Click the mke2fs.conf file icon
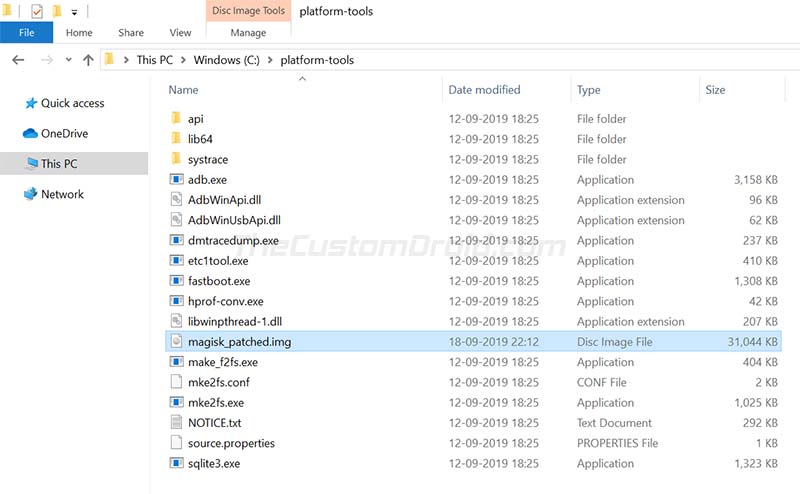Viewport: 800px width, 494px height. click(176, 382)
